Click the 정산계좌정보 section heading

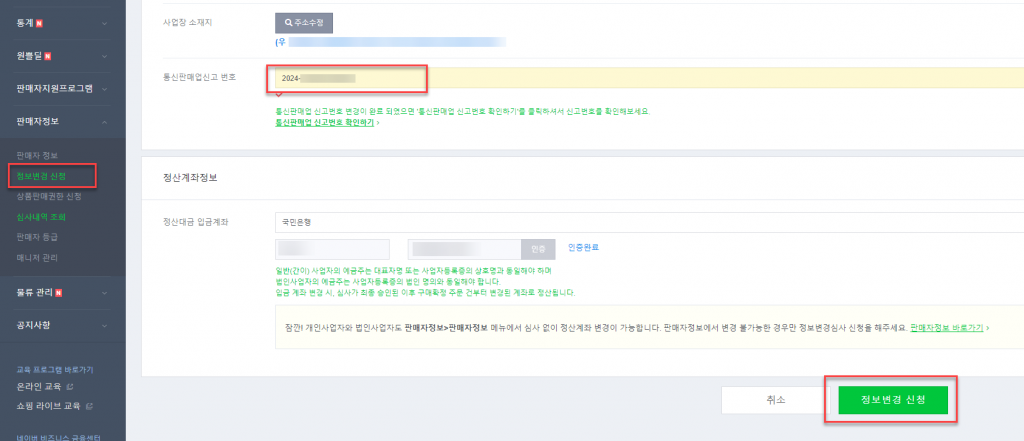click(190, 177)
